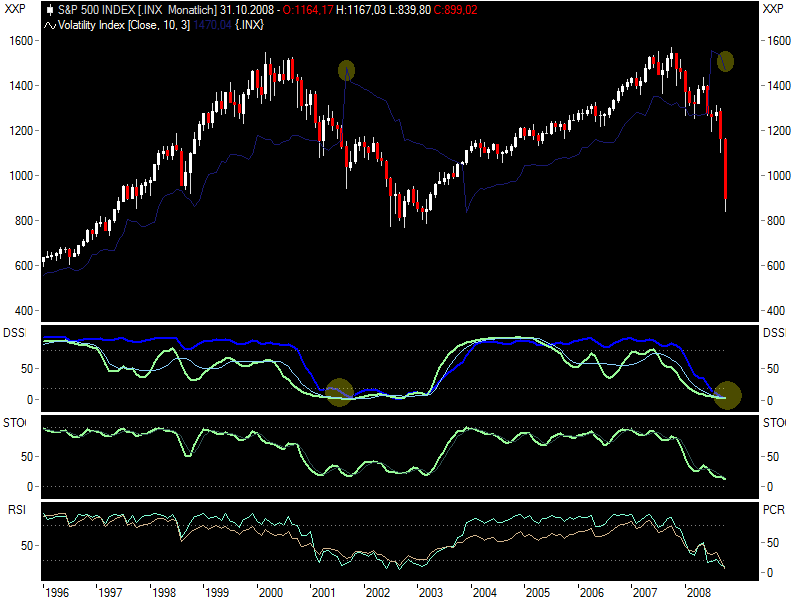Click the 400 label on right price axis
Image resolution: width=800 pixels, height=600 pixels.
pos(776,310)
